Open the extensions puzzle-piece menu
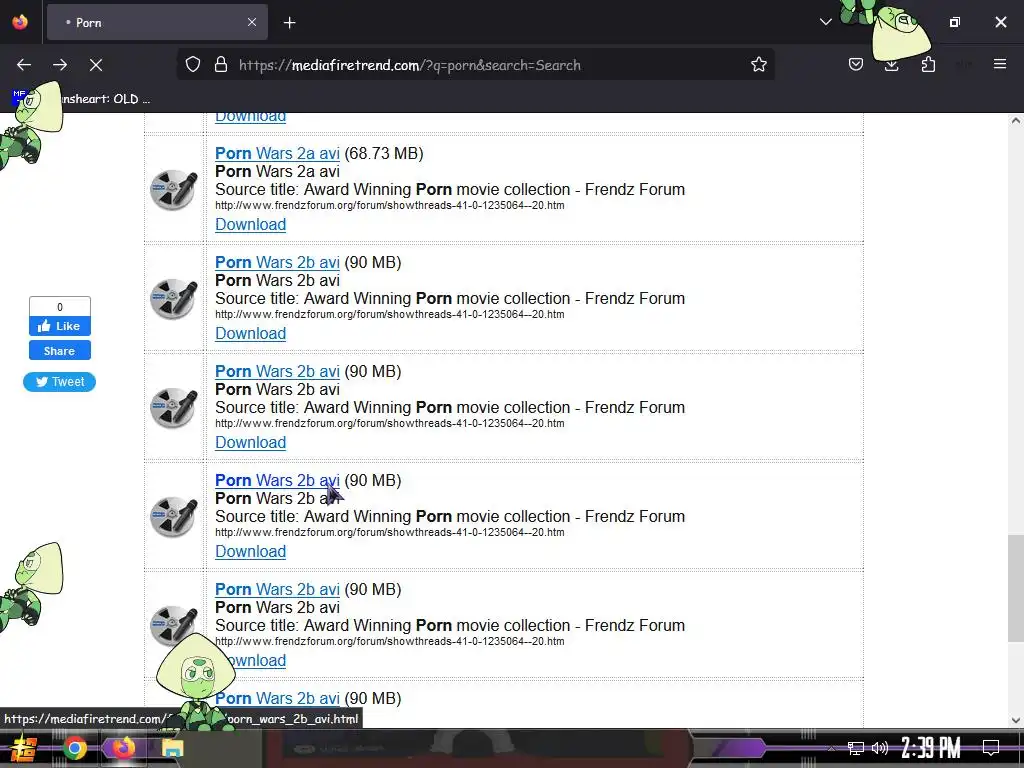Screen dimensions: 1024x768 pos(928,65)
